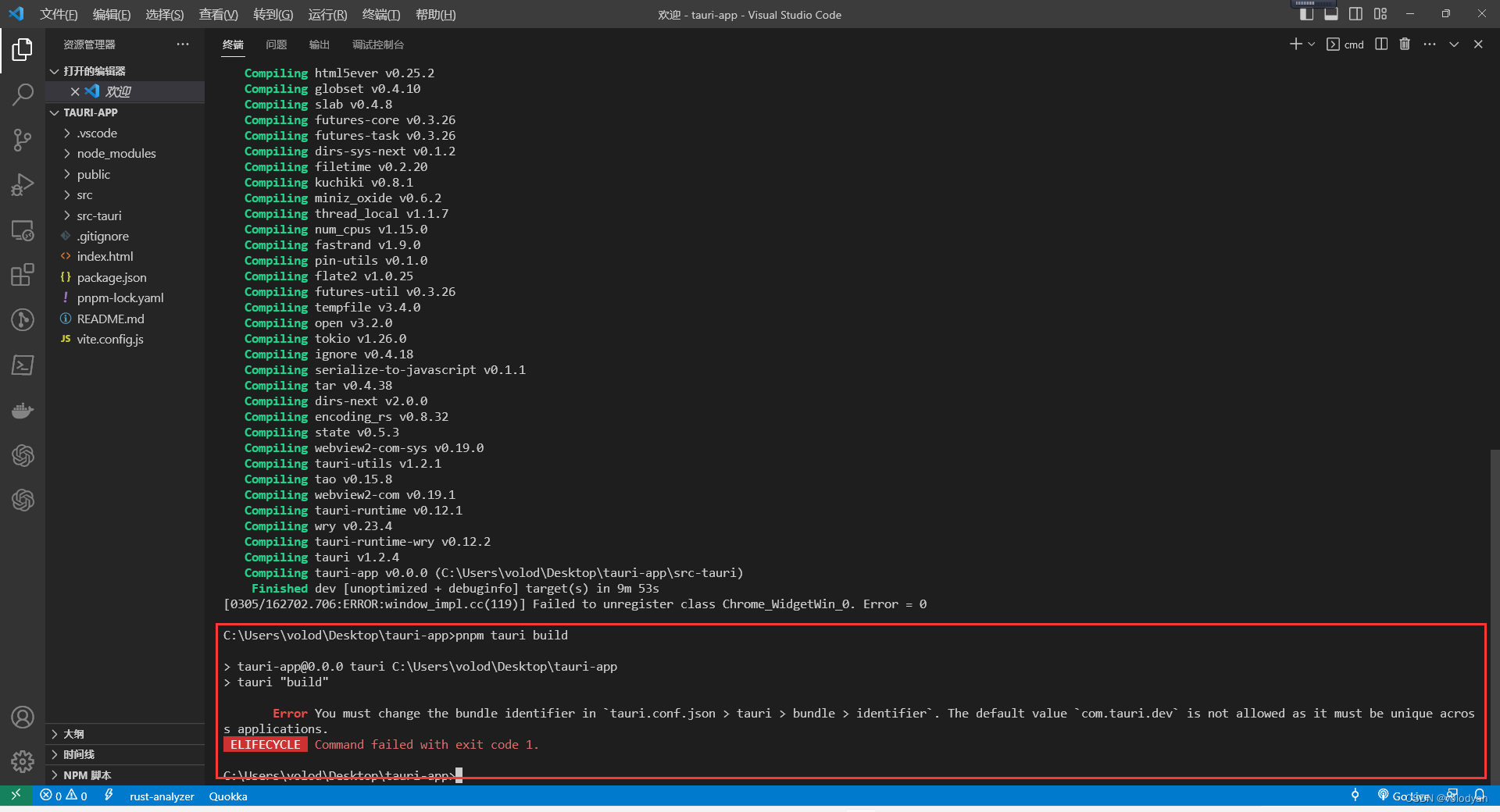The image size is (1500, 812).
Task: Open the README.md file
Action: coord(125,319)
